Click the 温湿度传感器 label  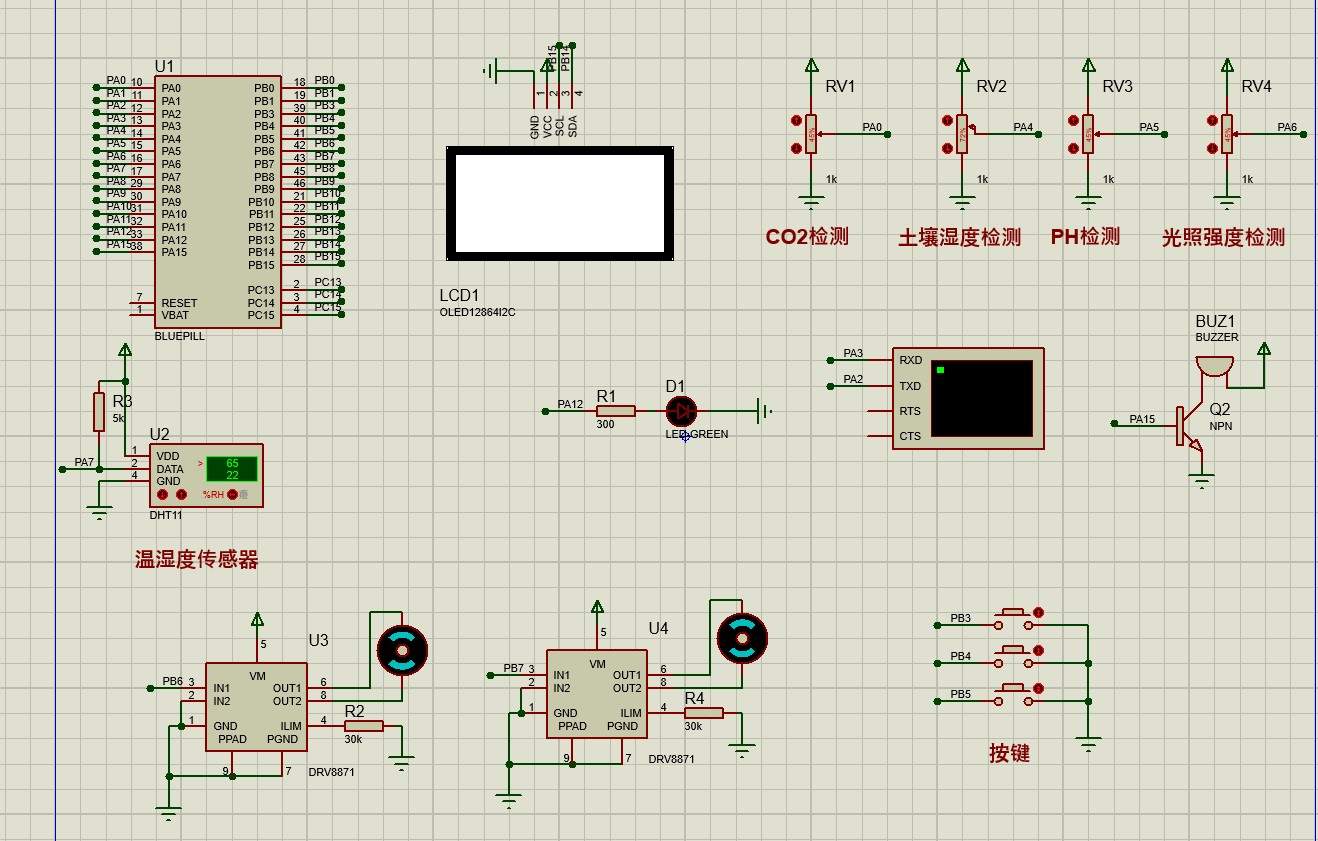click(x=197, y=560)
